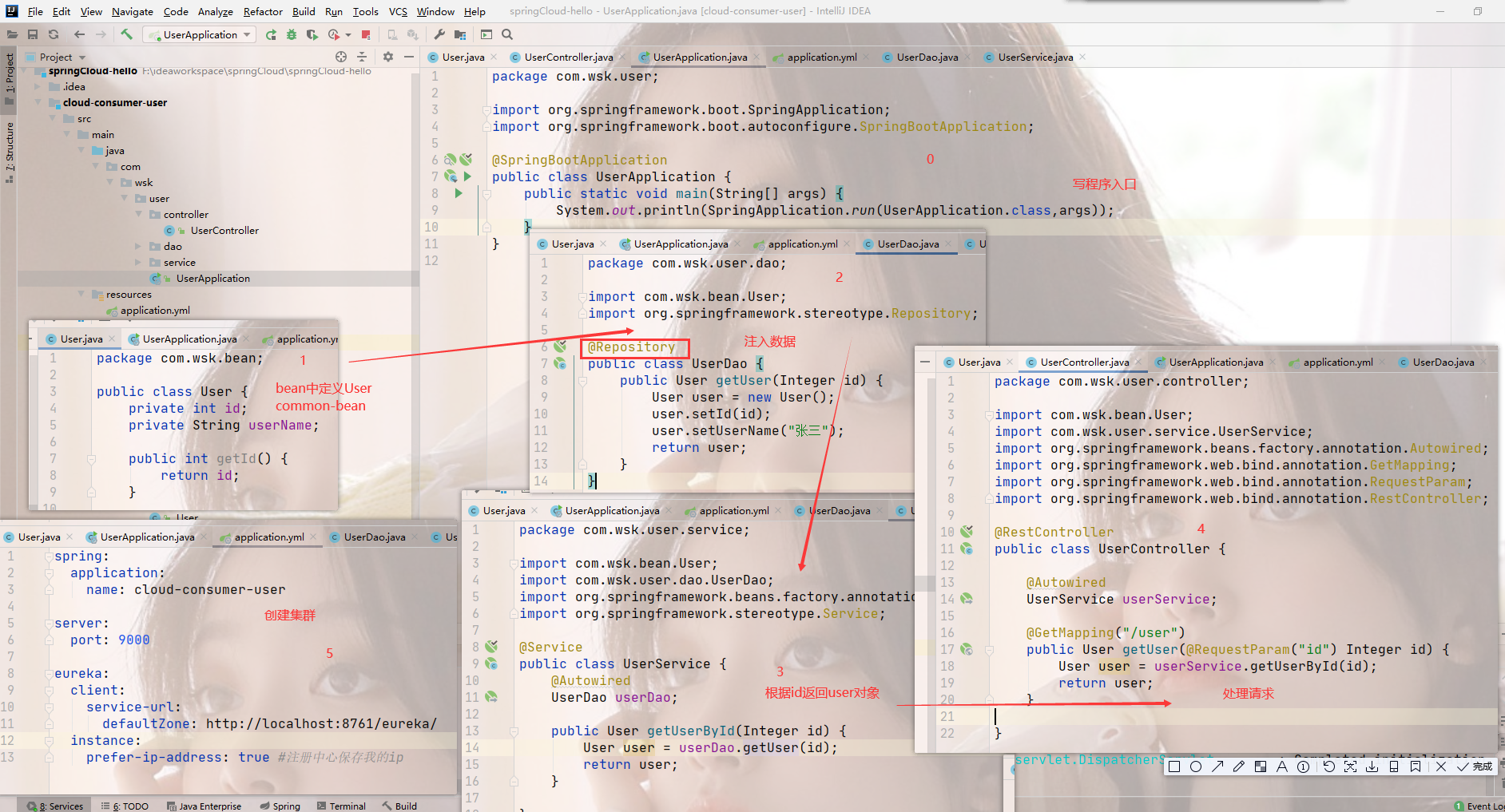Run with Coverage via the shield icon
1505x812 pixels.
click(x=312, y=34)
